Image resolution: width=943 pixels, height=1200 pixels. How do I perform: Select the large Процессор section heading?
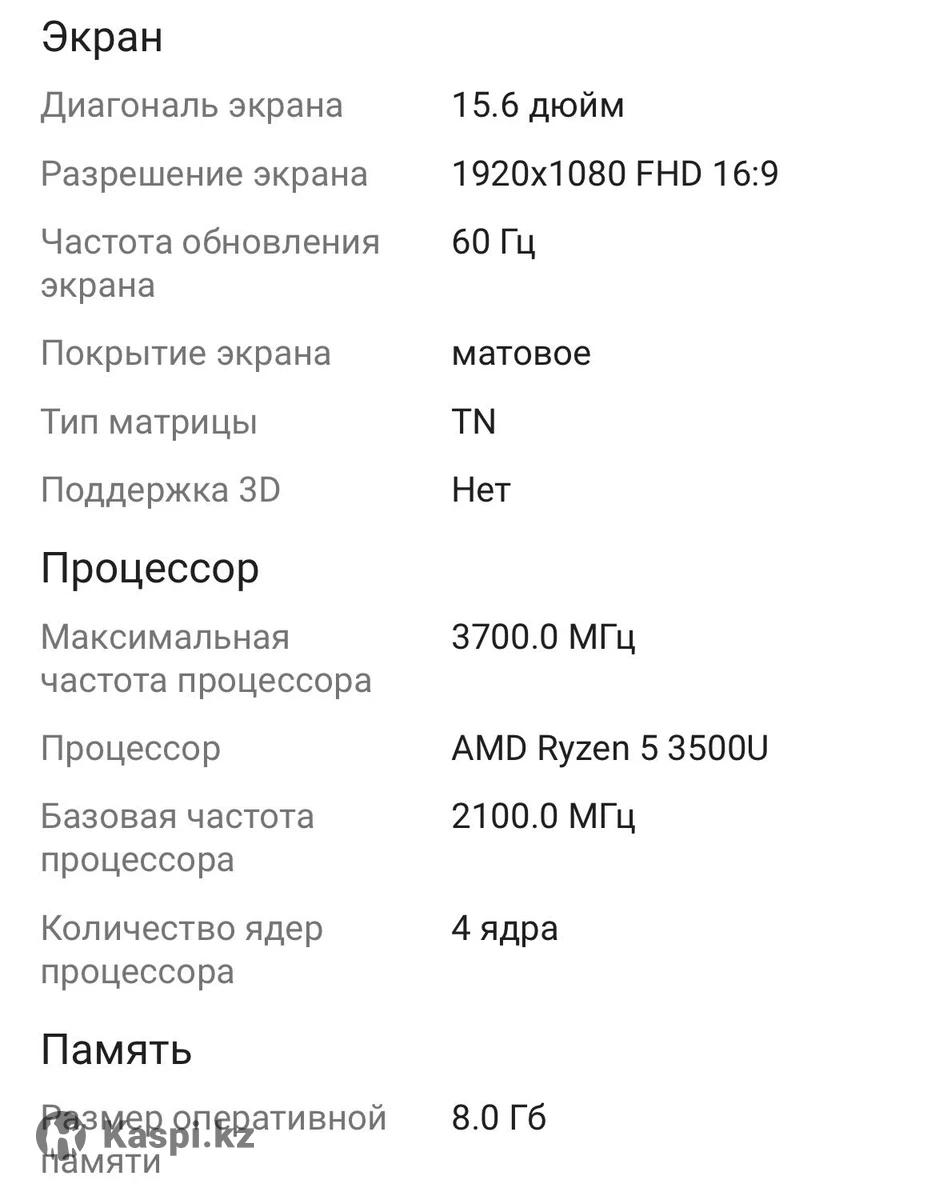[x=150, y=568]
